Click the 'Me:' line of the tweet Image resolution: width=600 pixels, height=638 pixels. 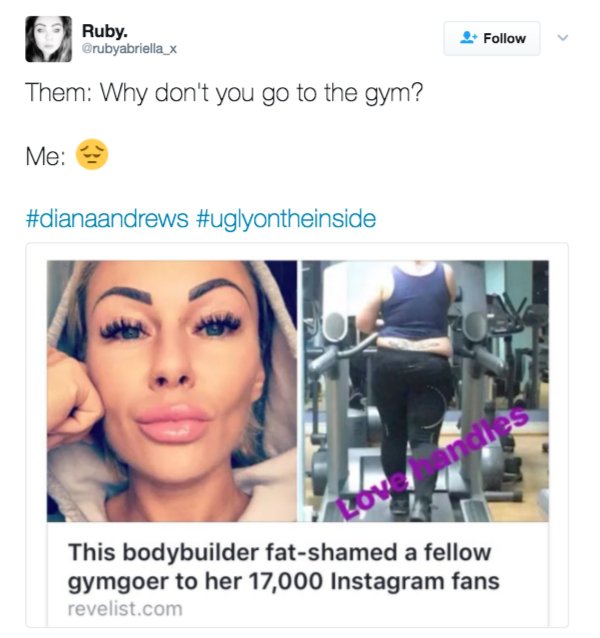click(67, 155)
